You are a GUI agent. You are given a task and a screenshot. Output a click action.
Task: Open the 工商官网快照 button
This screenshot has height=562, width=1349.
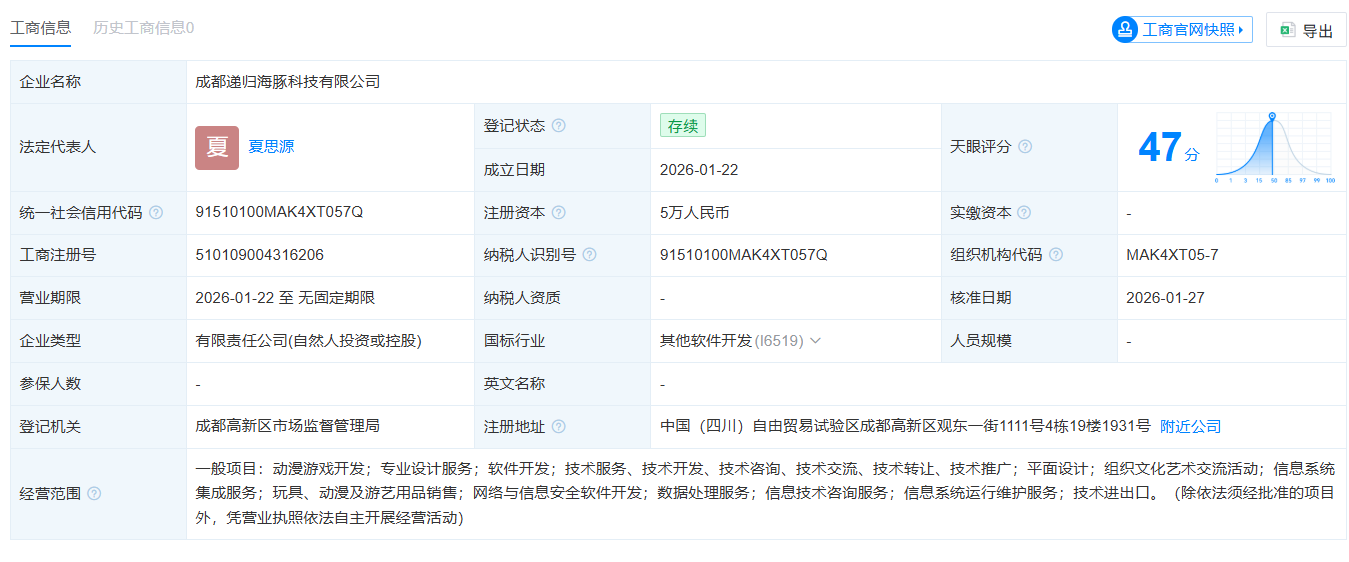point(1181,30)
